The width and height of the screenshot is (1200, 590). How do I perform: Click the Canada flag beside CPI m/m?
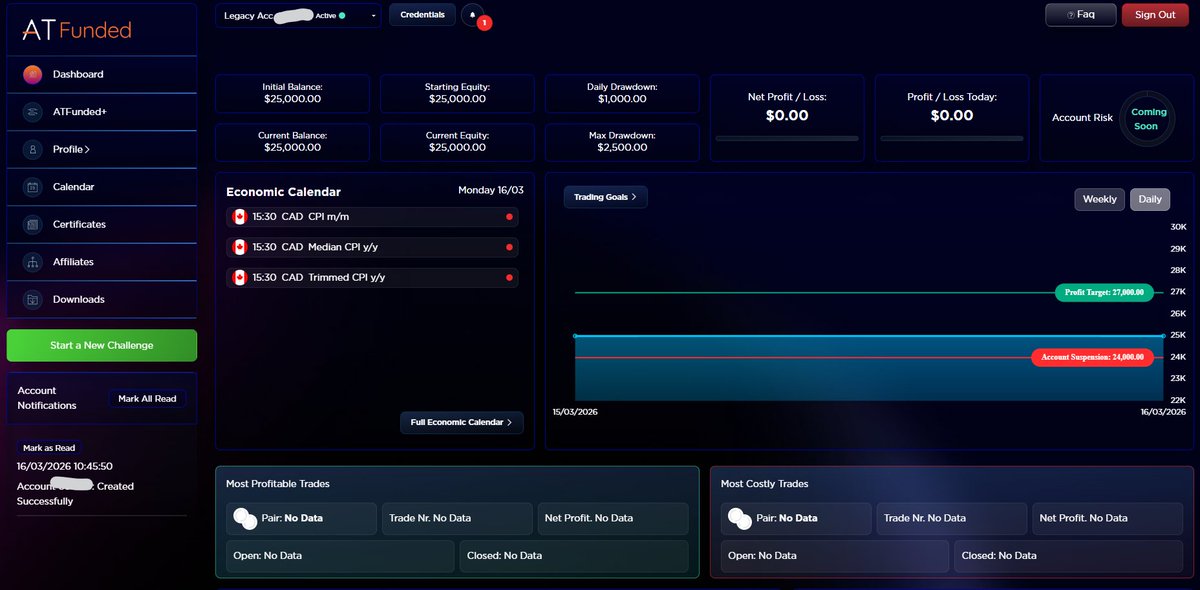(x=239, y=217)
